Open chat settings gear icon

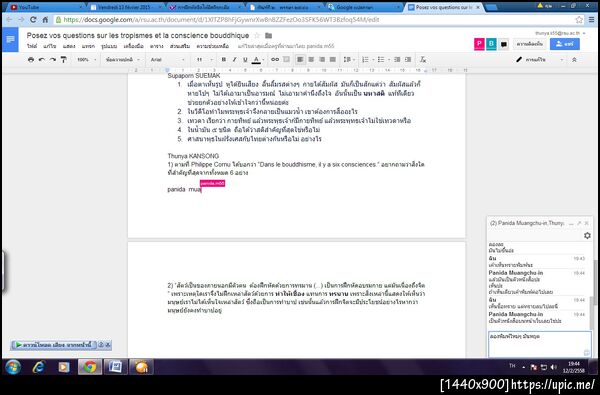click(587, 236)
